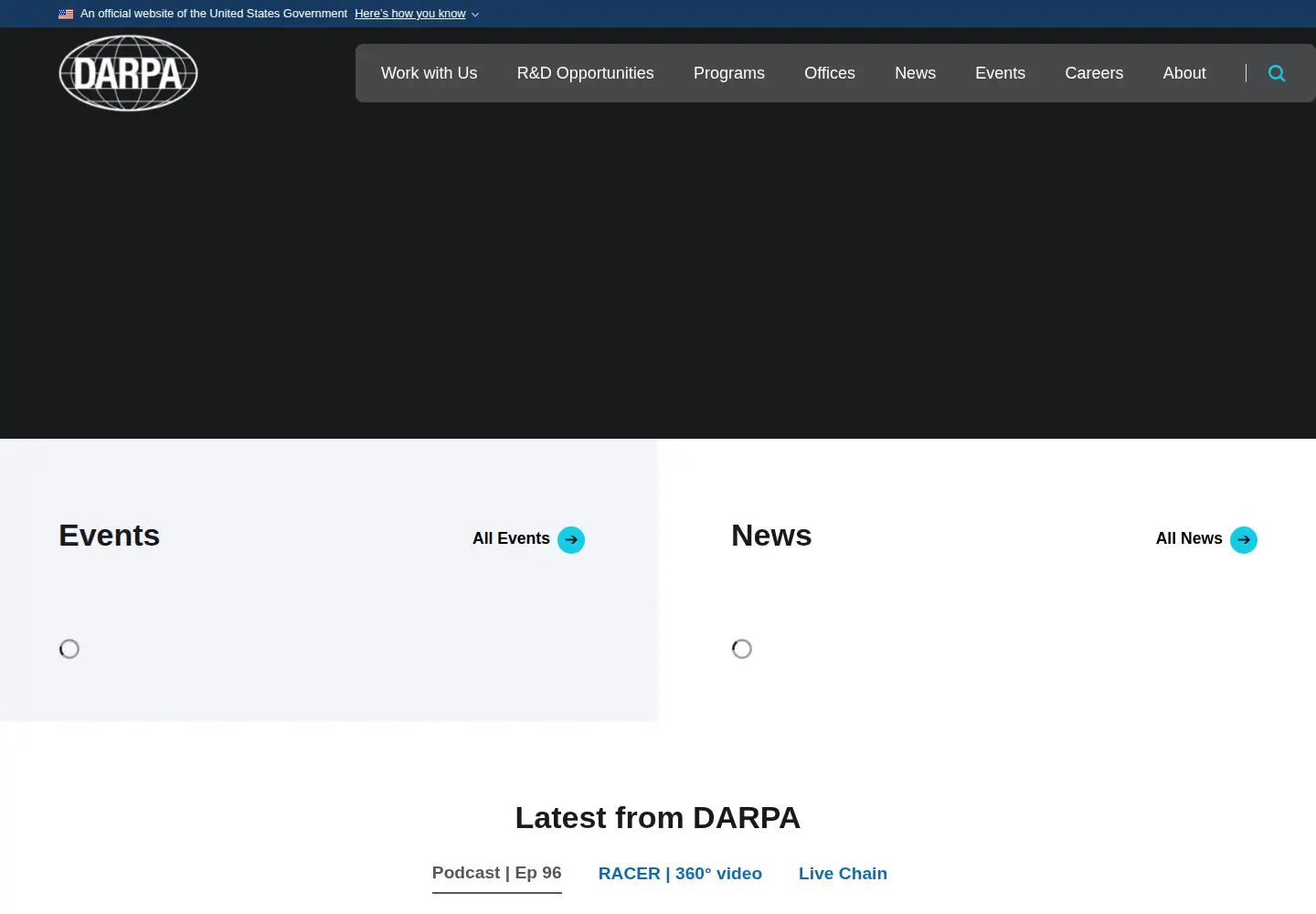Click official US Government website text
This screenshot has width=1316, height=914.
click(x=214, y=14)
